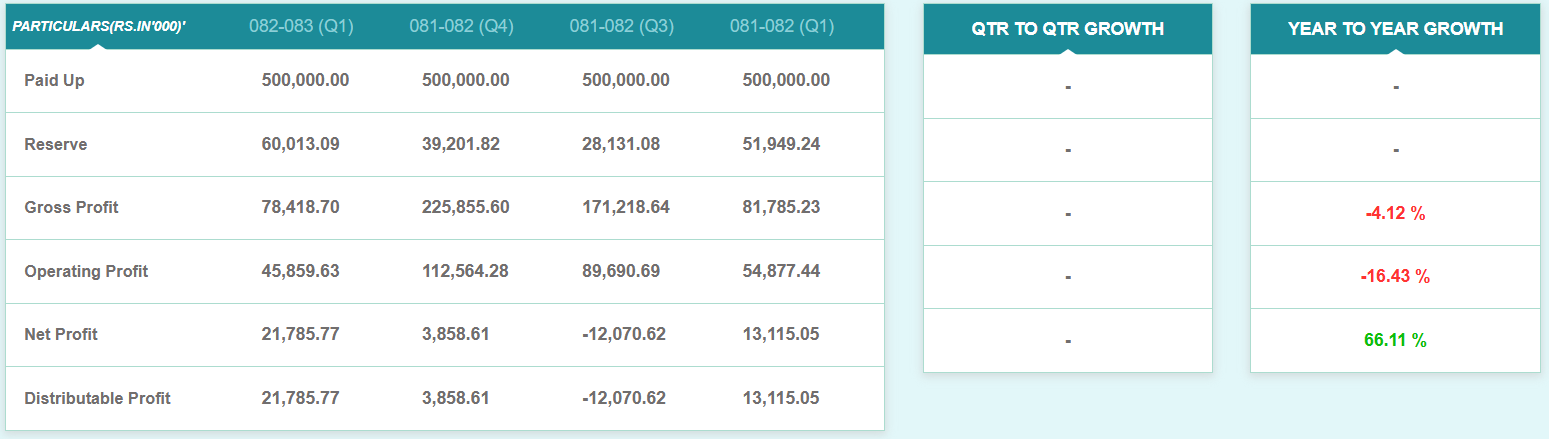
Task: Click the Gross Profit row label
Action: pos(71,208)
